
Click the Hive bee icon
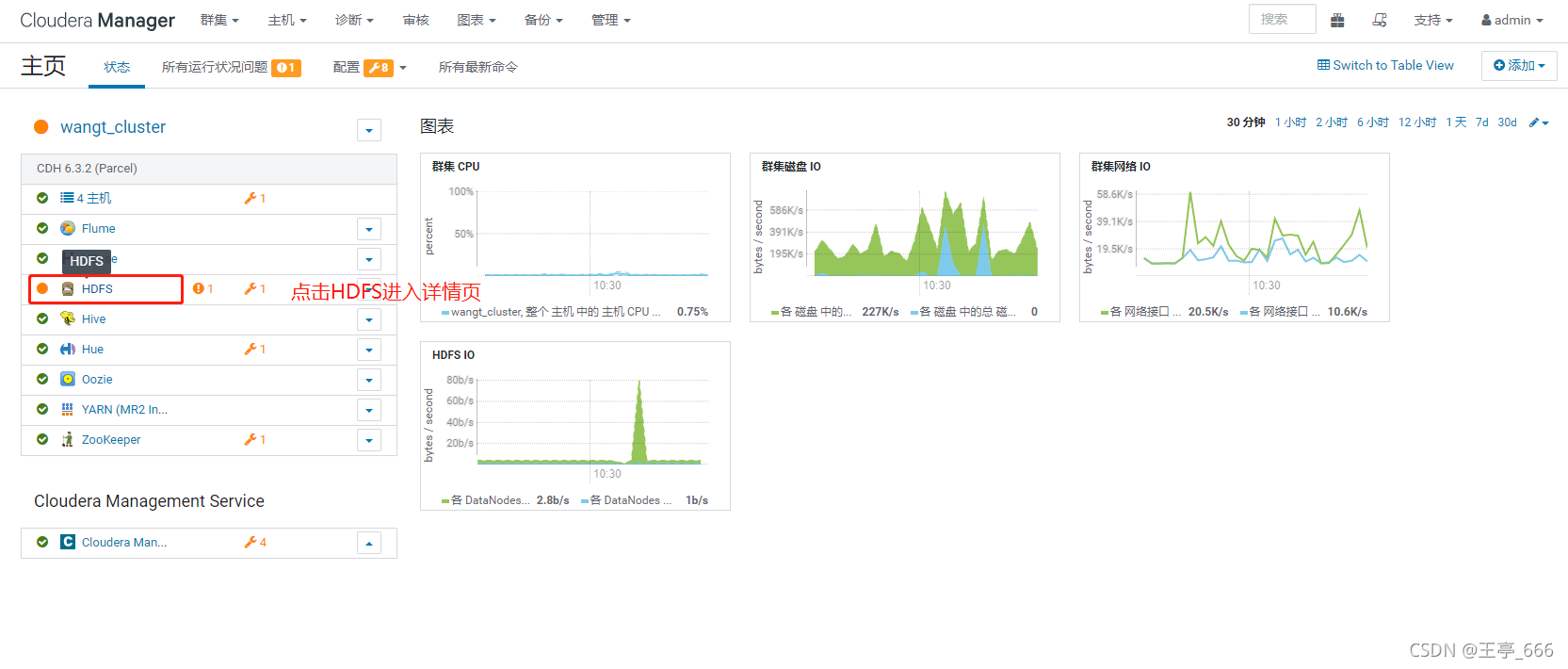tap(68, 318)
